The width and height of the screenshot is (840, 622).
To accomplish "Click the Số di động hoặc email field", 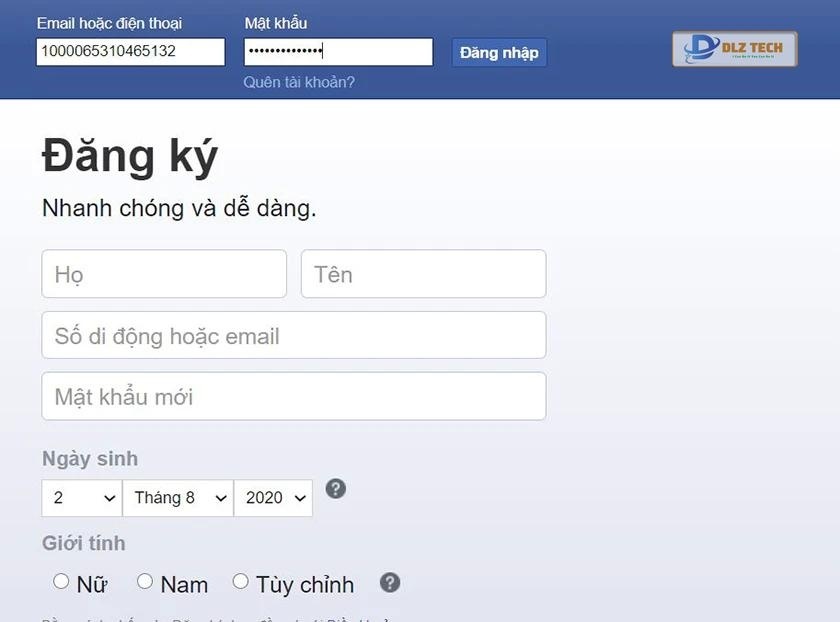I will [x=293, y=335].
